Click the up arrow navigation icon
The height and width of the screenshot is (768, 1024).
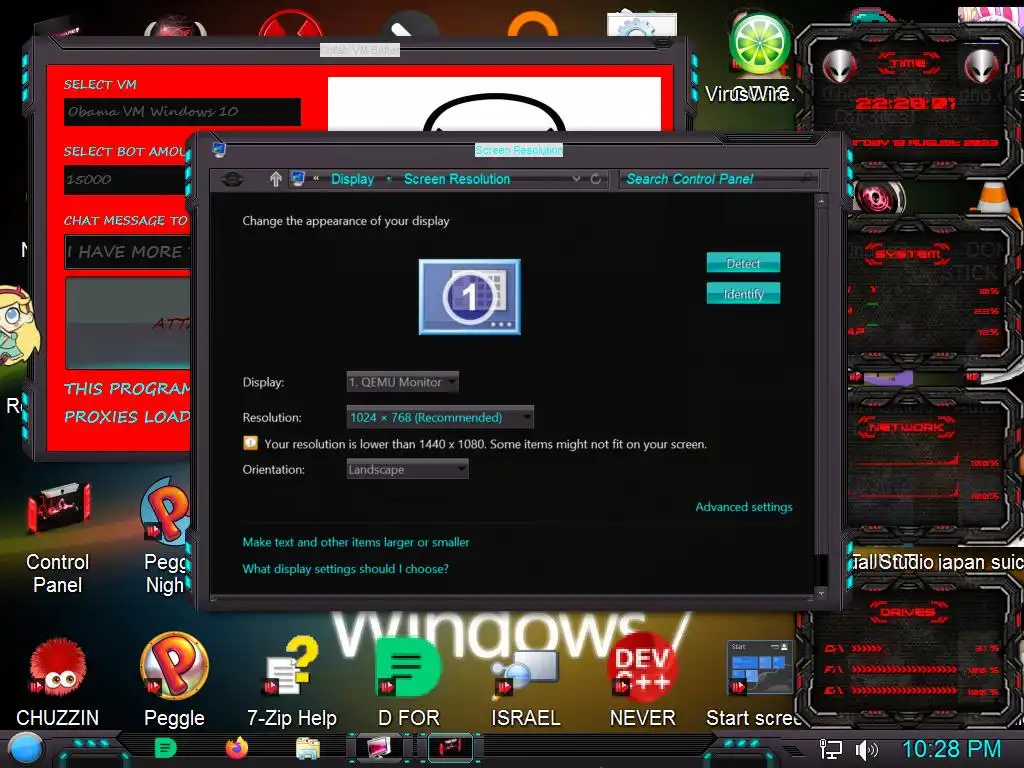pos(276,179)
